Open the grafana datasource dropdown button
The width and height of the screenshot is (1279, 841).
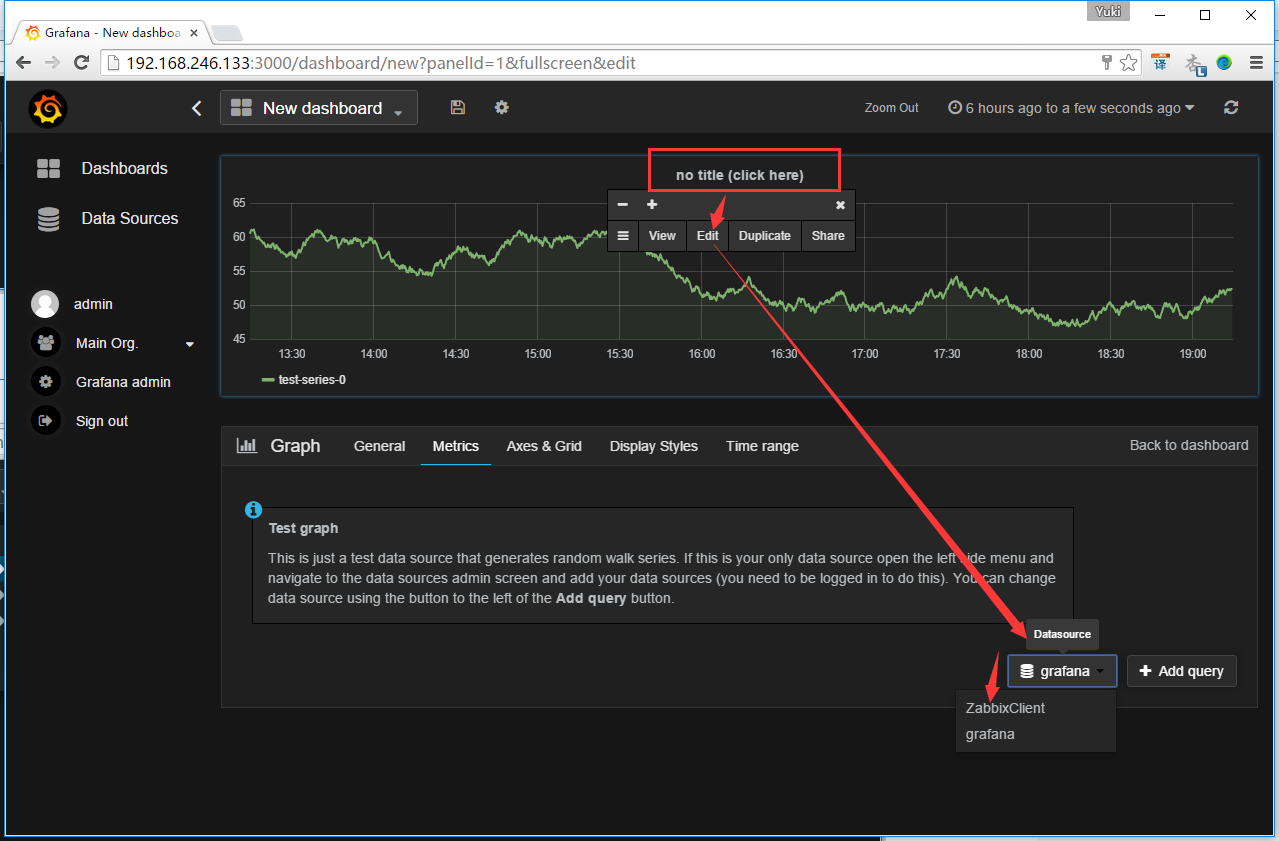[1062, 671]
